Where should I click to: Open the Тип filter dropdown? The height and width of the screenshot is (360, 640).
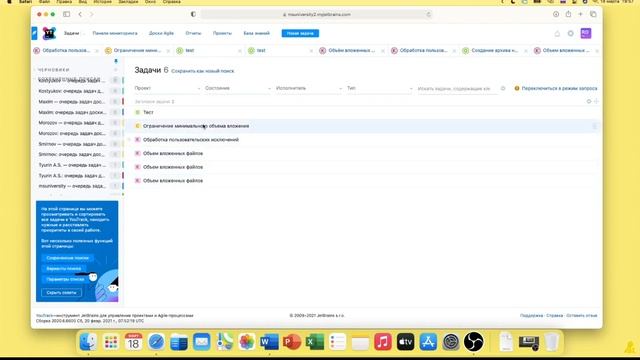(380, 88)
